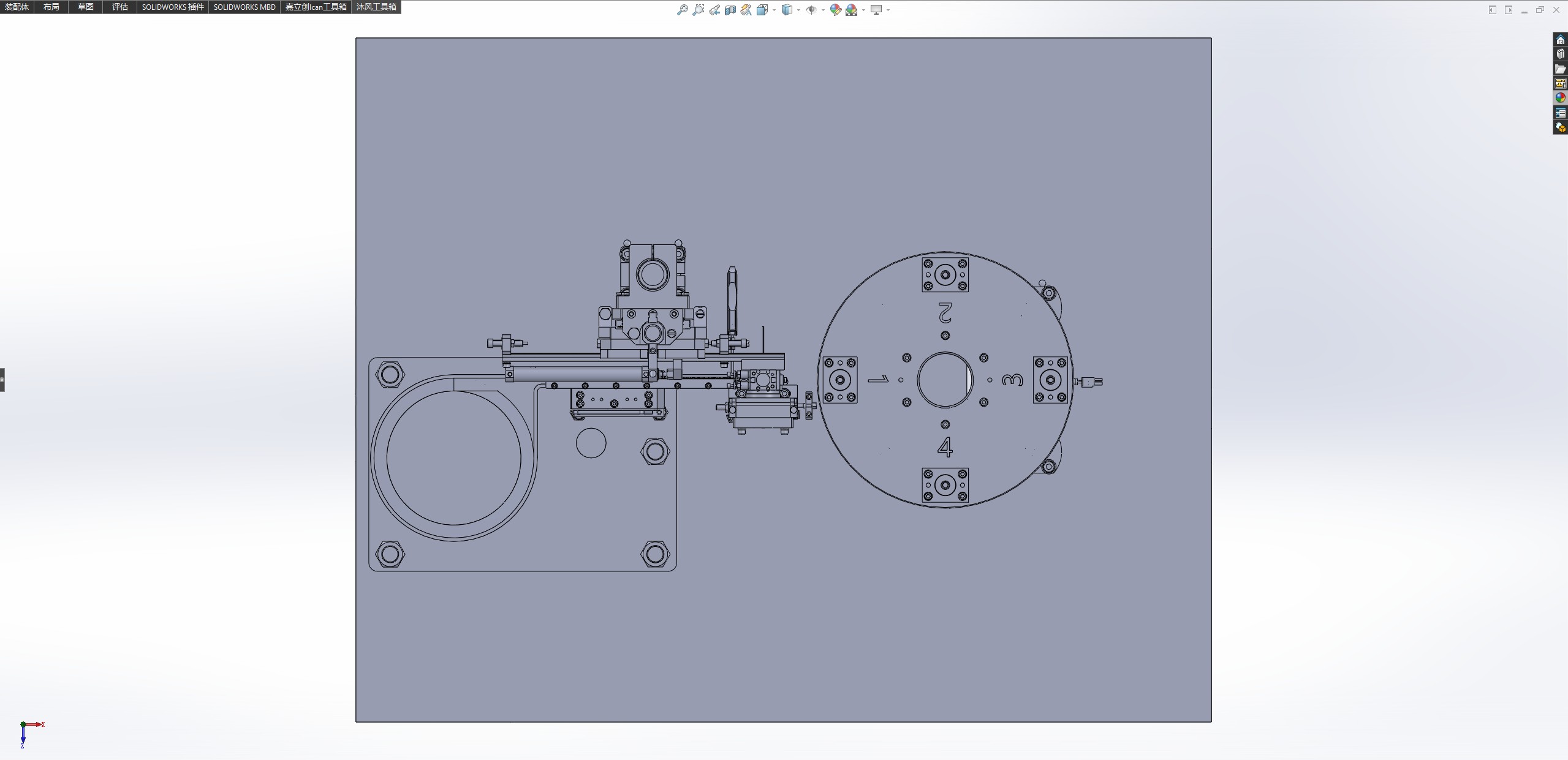The image size is (1568, 760).
Task: Toggle the Appearances task pane tab
Action: 1561,98
